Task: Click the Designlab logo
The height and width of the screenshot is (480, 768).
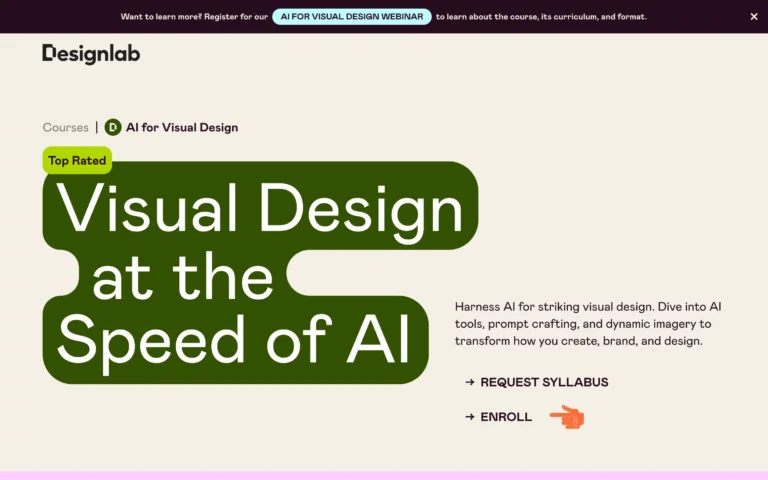Action: [x=91, y=54]
